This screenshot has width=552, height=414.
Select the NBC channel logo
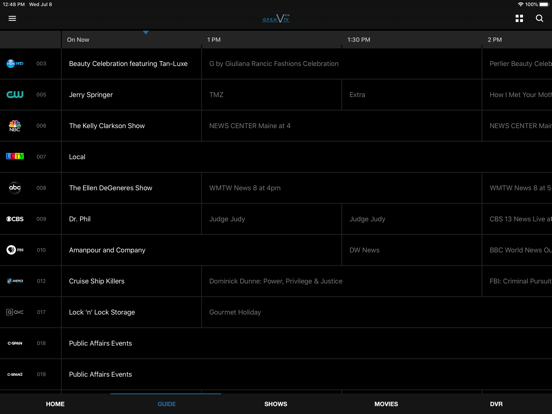(x=15, y=126)
